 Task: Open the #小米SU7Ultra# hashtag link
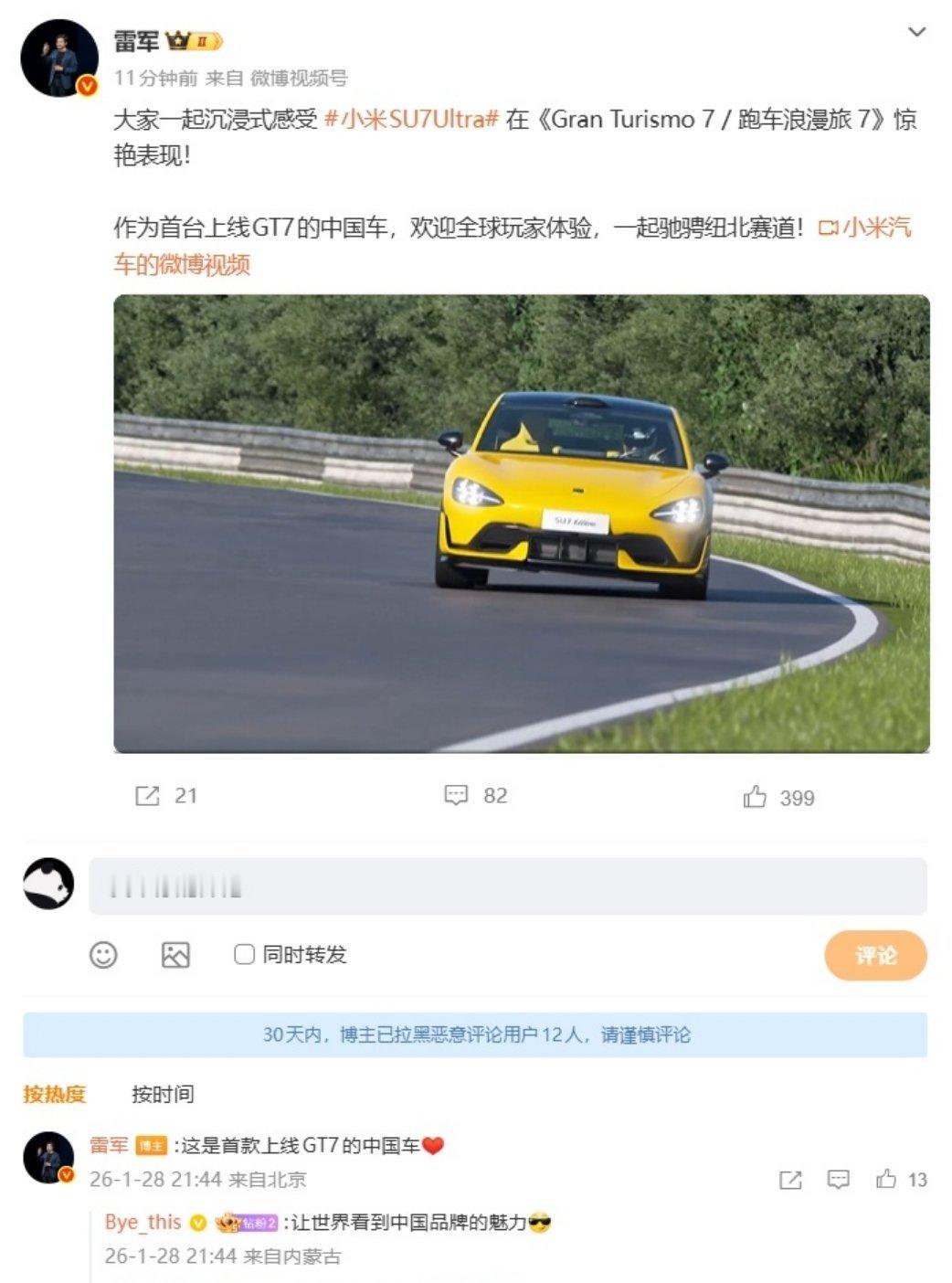pyautogui.click(x=412, y=120)
